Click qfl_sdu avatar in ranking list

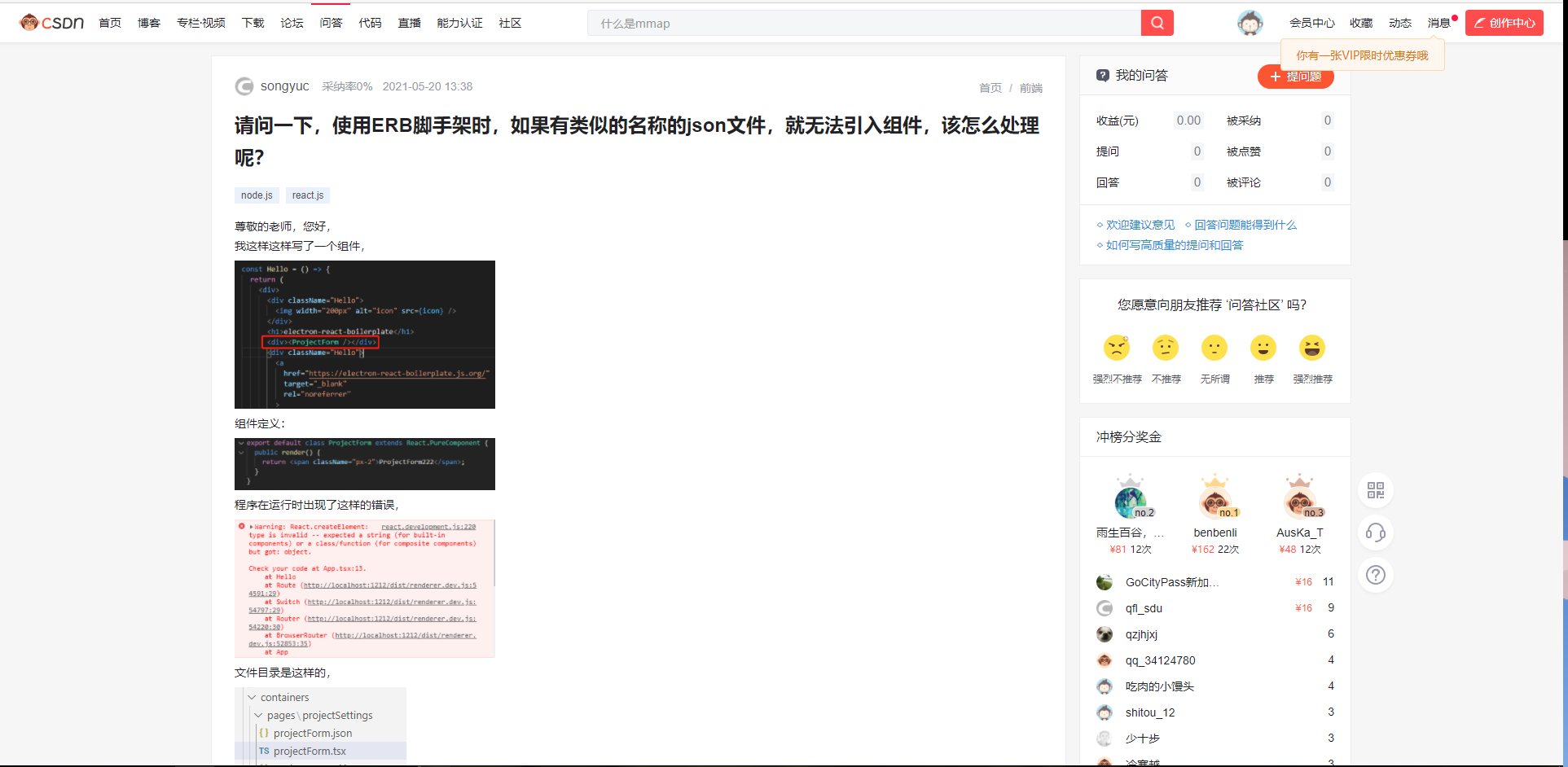(1105, 608)
